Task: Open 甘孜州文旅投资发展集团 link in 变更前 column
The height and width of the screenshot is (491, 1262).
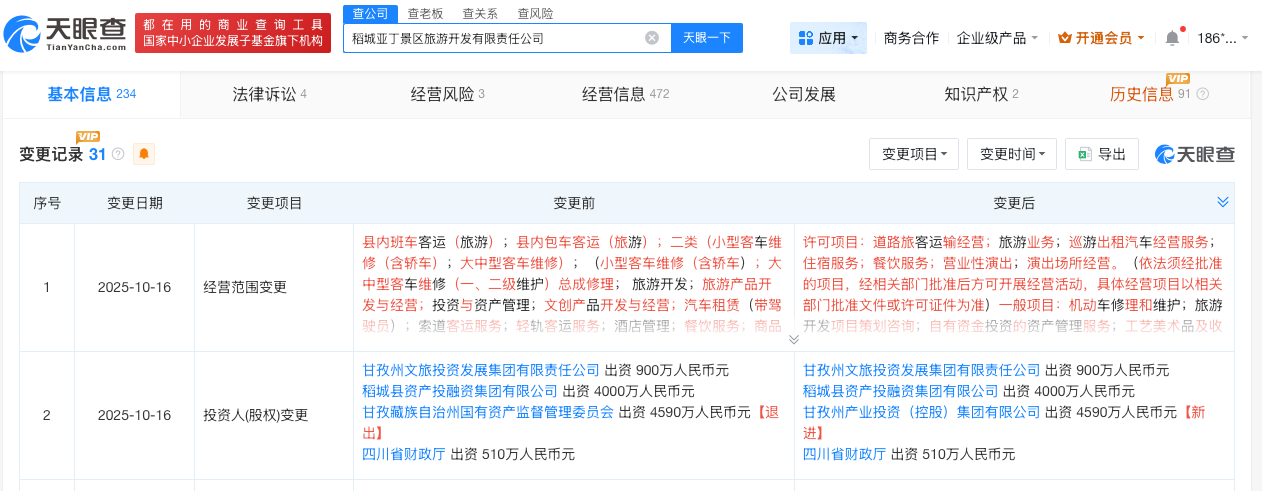Action: [481, 370]
